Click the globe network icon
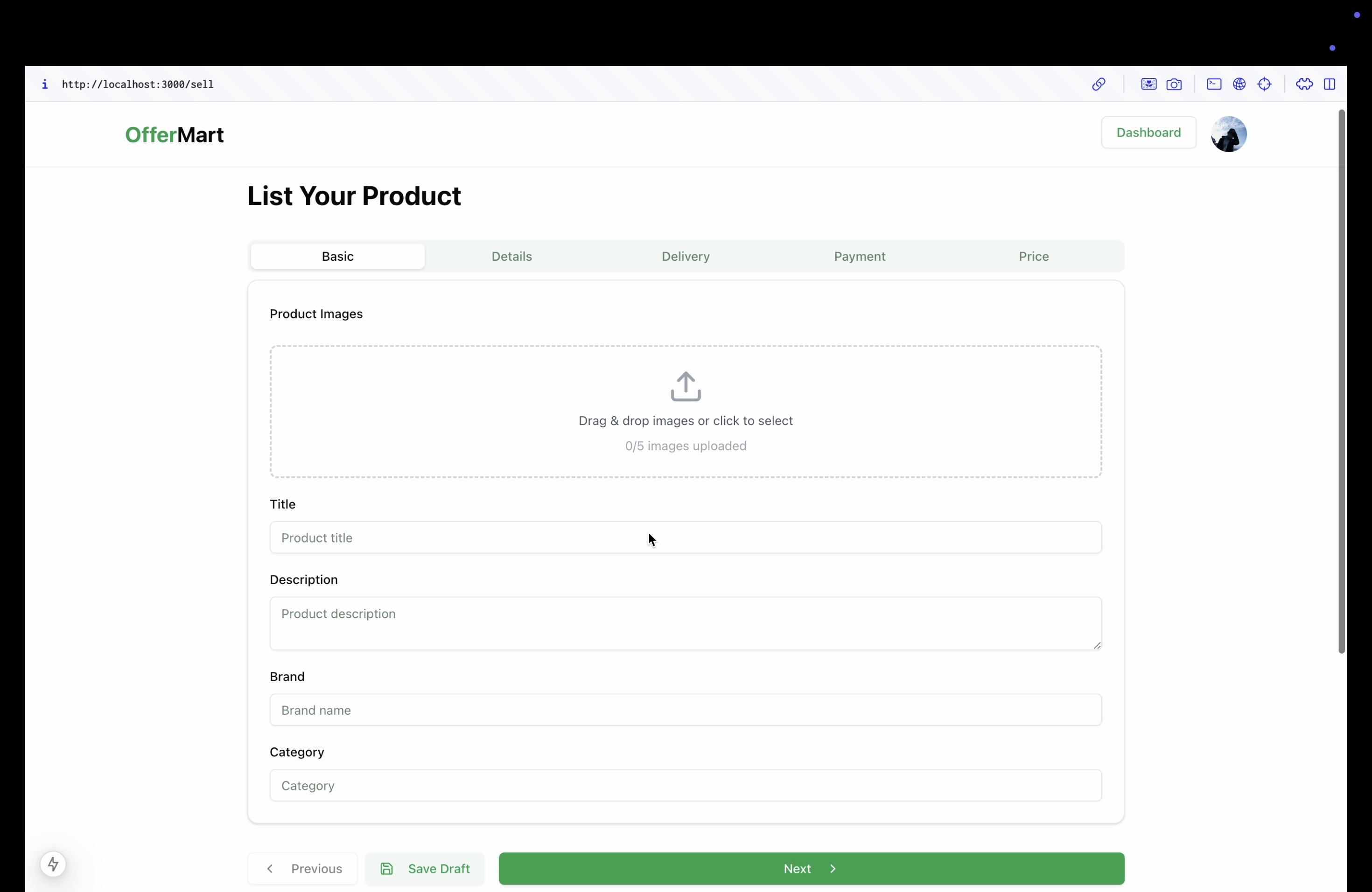Screen dimensions: 1372x892 point(1239,84)
